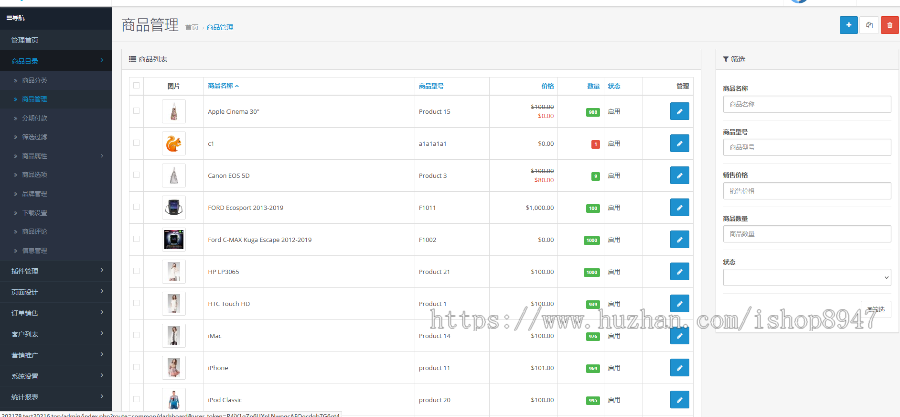The height and width of the screenshot is (417, 900).
Task: Open the Canon EOS 5D thumbnail
Action: coord(173,176)
